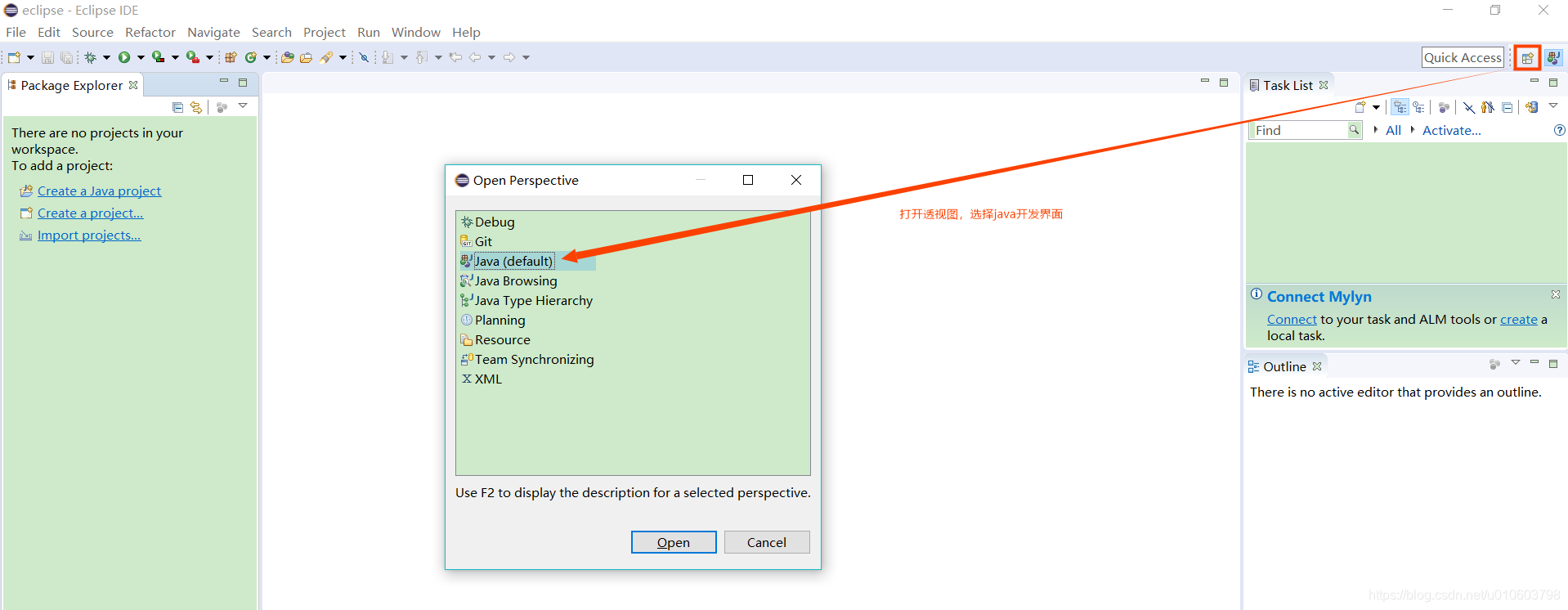Click the Java perspective icon in top-right
The image size is (1568, 610).
click(1553, 58)
